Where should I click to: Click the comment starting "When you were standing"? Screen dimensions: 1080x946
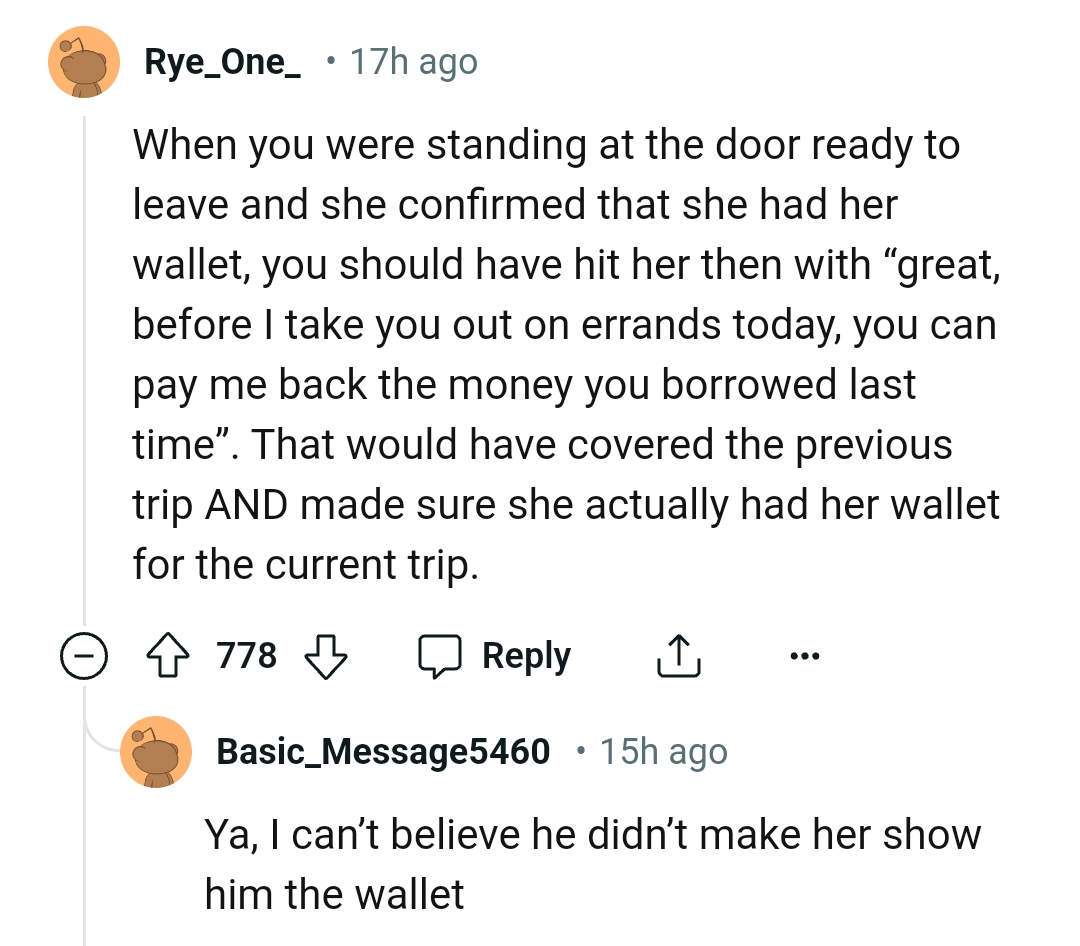point(546,146)
